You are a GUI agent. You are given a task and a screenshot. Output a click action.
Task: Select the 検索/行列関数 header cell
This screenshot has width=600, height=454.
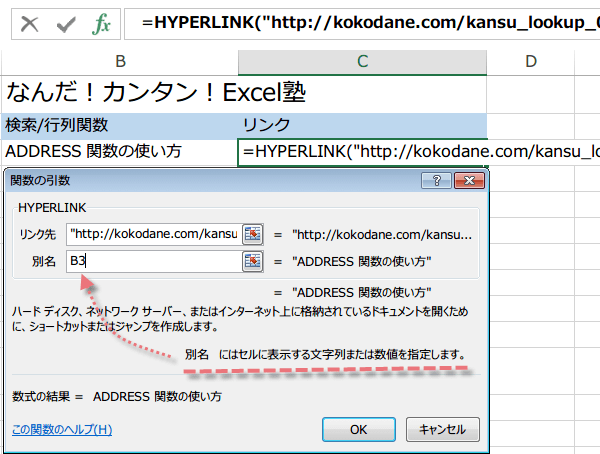point(120,126)
